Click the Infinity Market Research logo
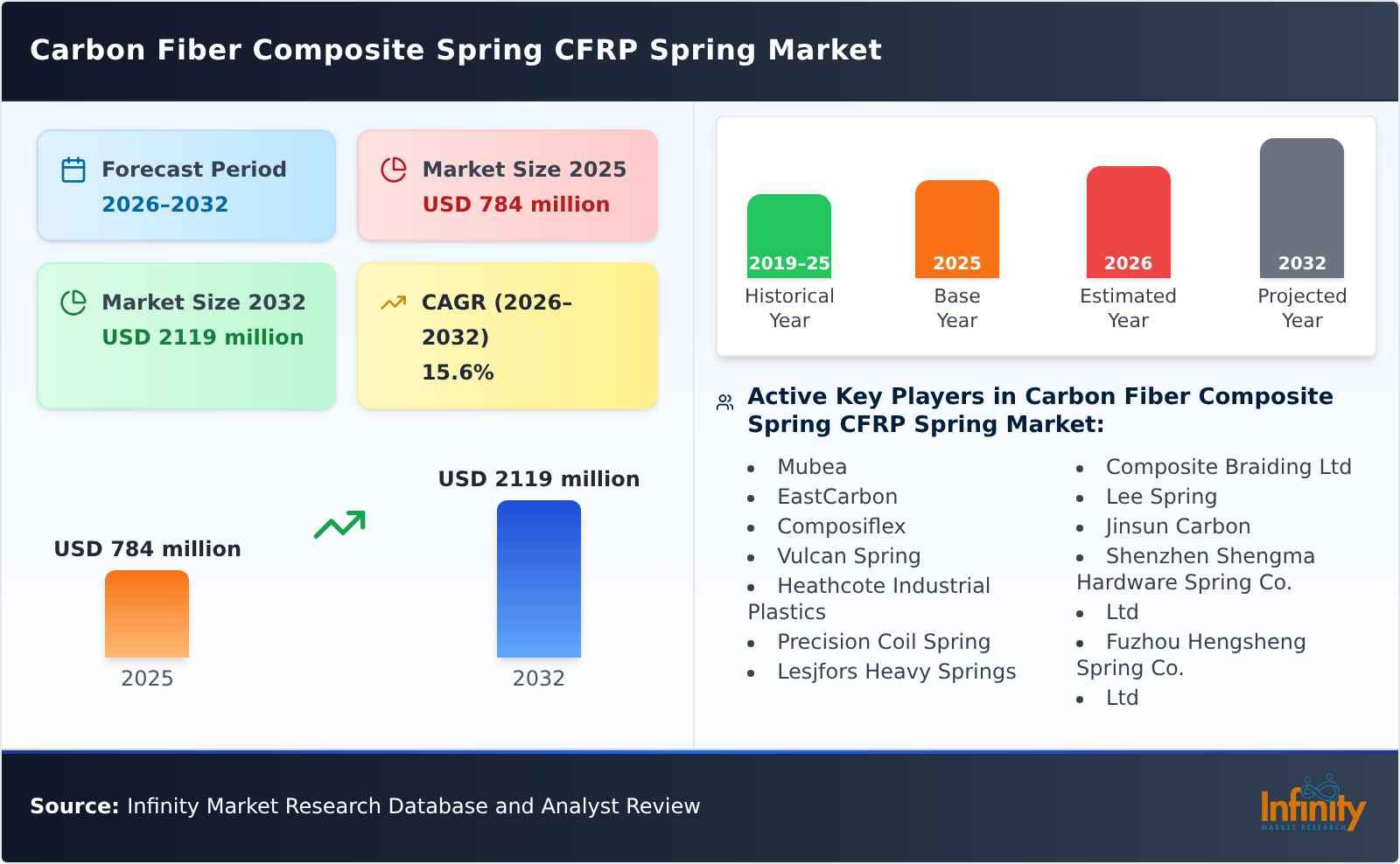Viewport: 1400px width, 864px height. click(x=1312, y=803)
